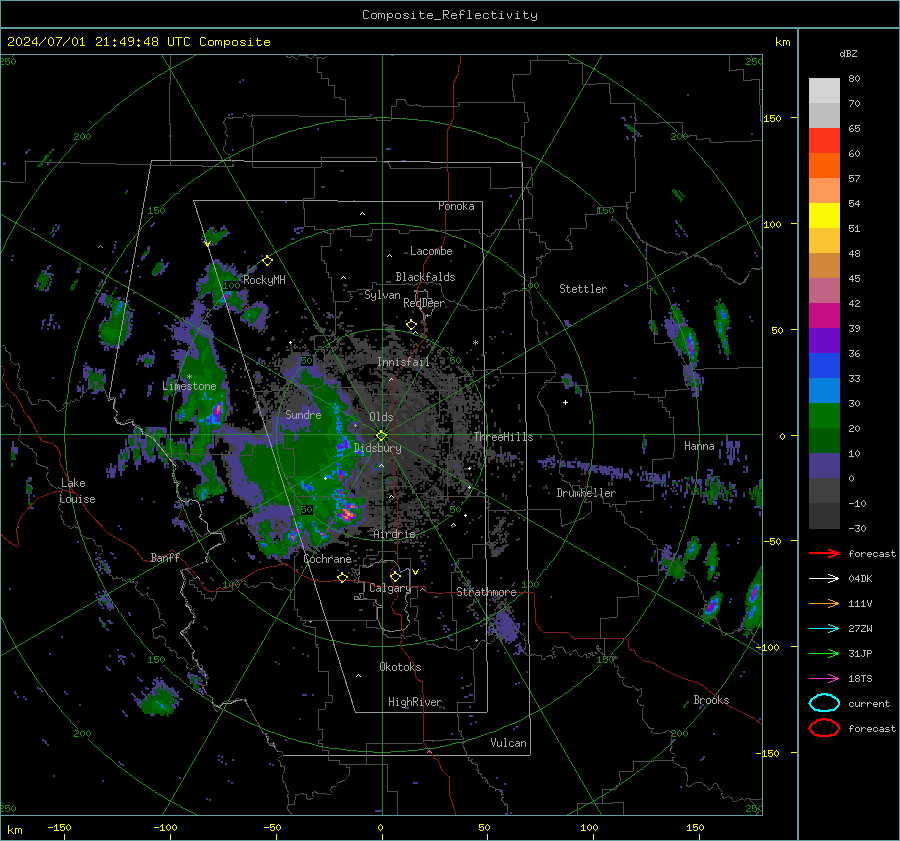Click the dBZ legend heading
900x841 pixels.
tap(848, 53)
